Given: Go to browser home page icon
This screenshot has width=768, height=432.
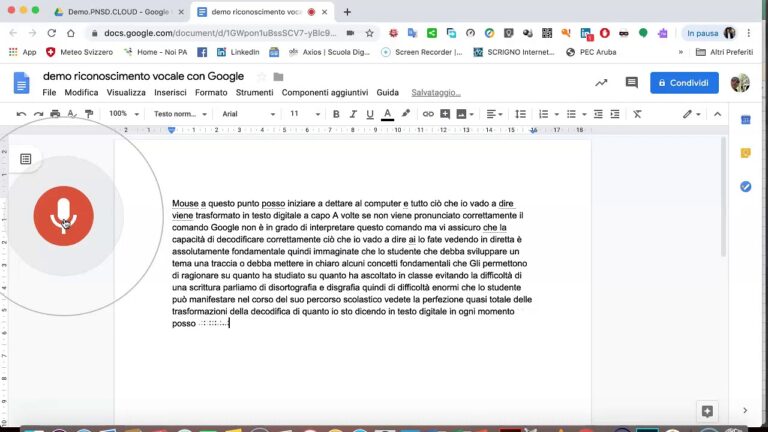Looking at the screenshot, I should pyautogui.click(x=71, y=33).
